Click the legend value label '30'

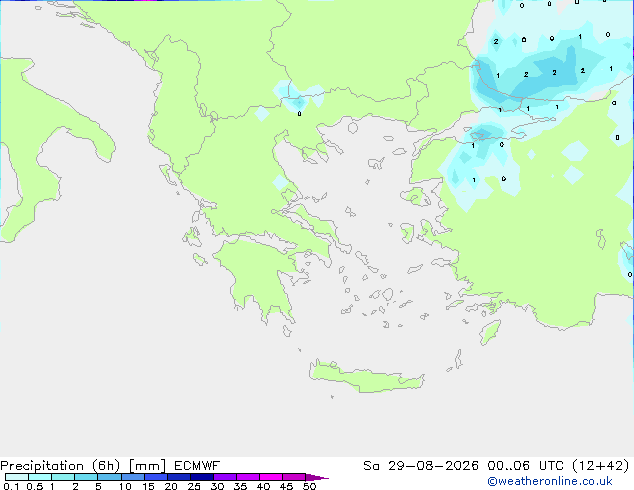click(217, 486)
